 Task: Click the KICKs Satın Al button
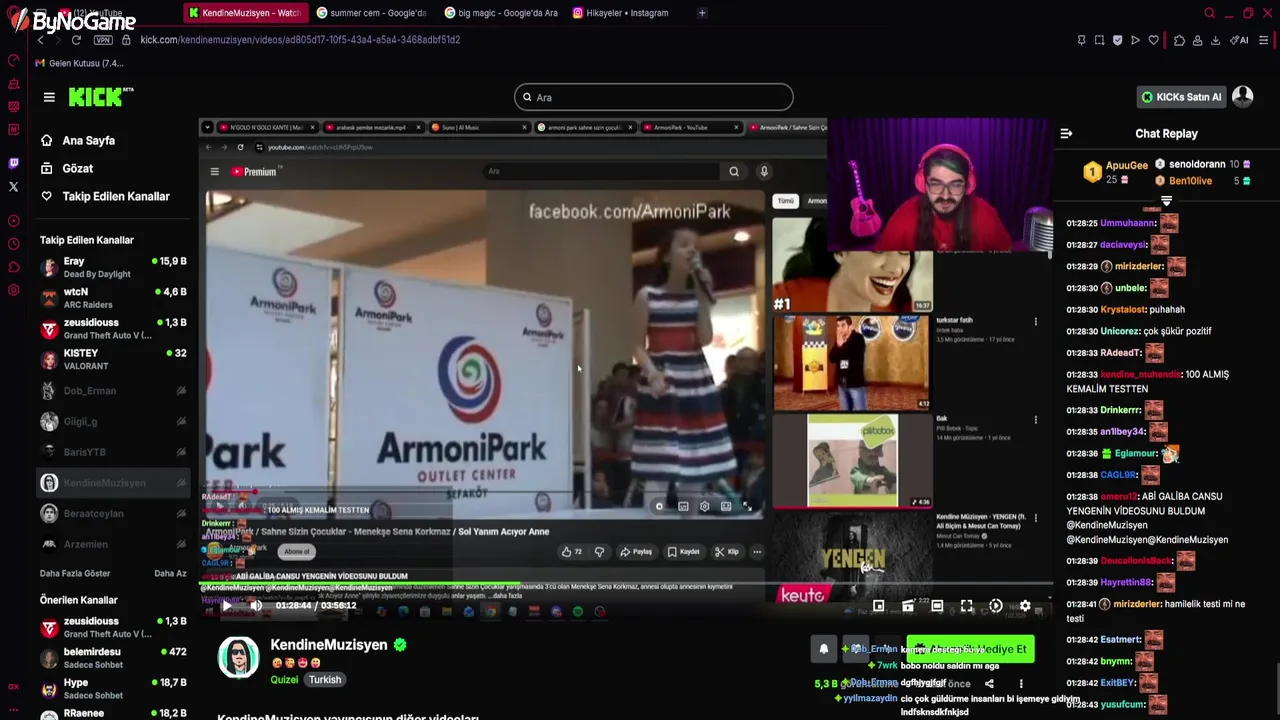coord(1181,97)
